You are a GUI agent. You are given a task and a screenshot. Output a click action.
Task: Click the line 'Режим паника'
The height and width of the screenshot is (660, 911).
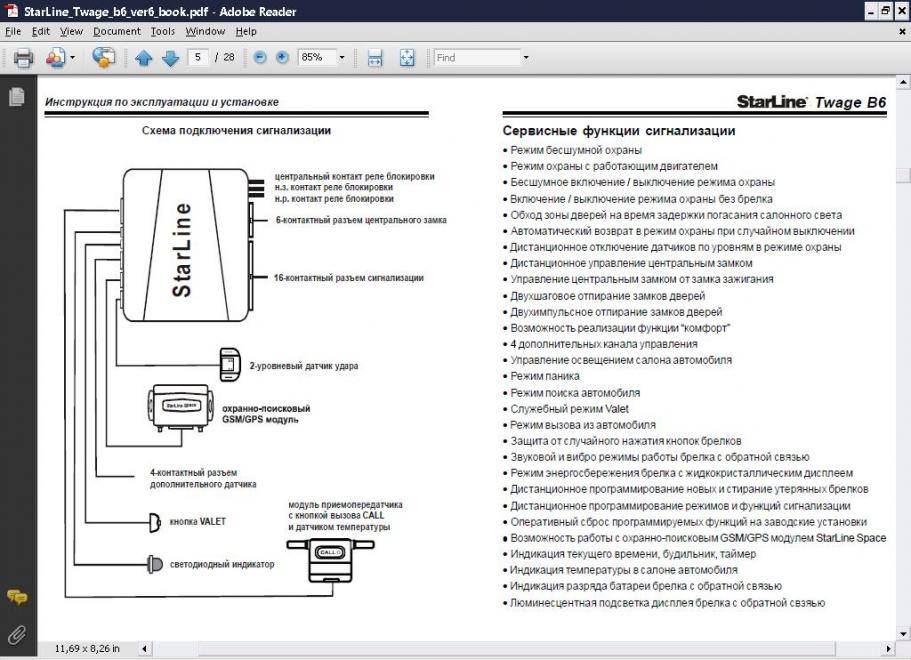point(544,376)
